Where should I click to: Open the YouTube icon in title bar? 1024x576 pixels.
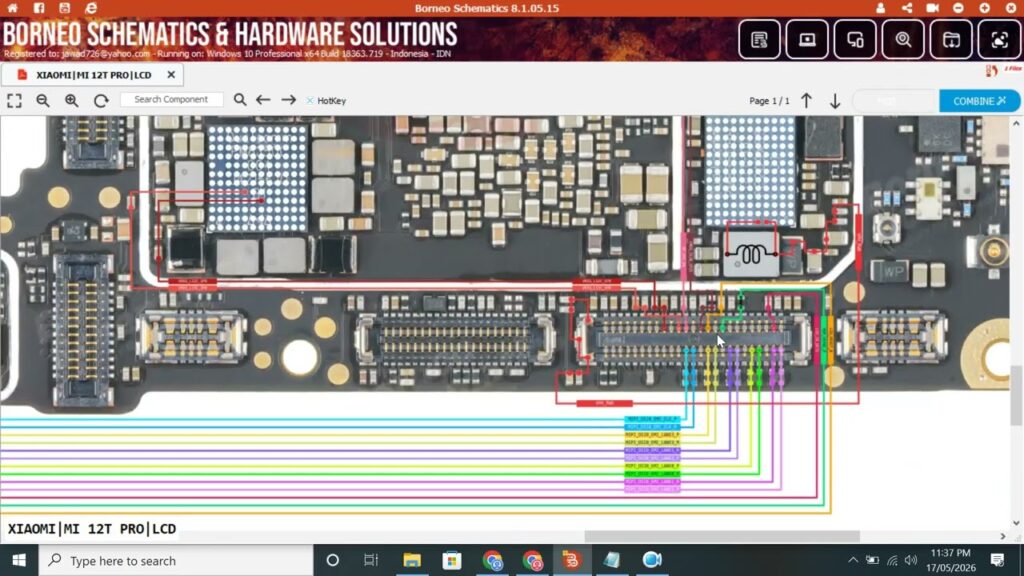click(65, 8)
